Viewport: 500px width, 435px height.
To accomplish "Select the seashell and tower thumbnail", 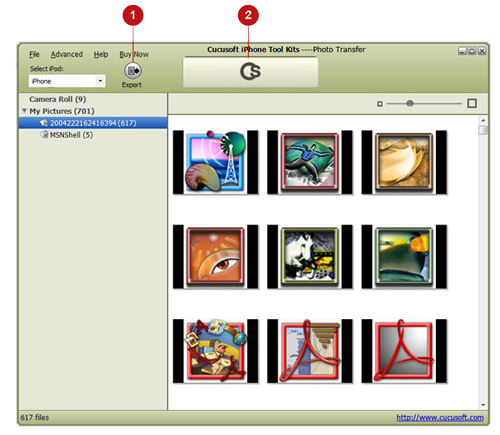I will (x=215, y=162).
